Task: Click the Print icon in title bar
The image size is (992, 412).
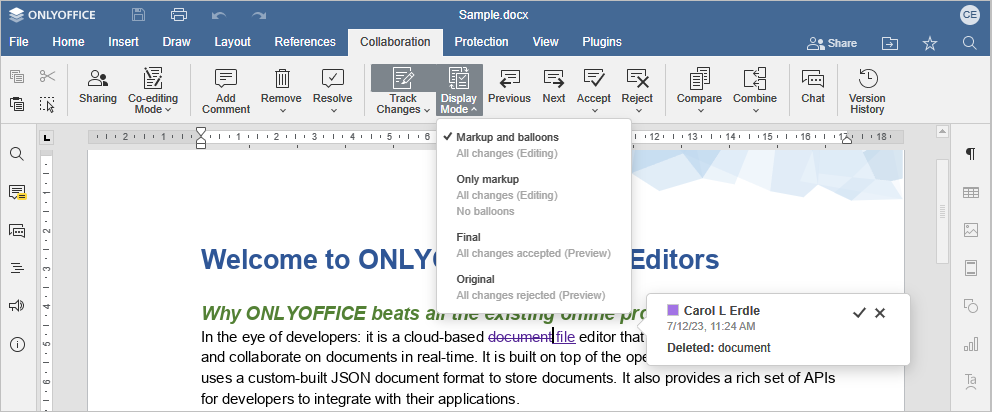Action: (x=179, y=15)
